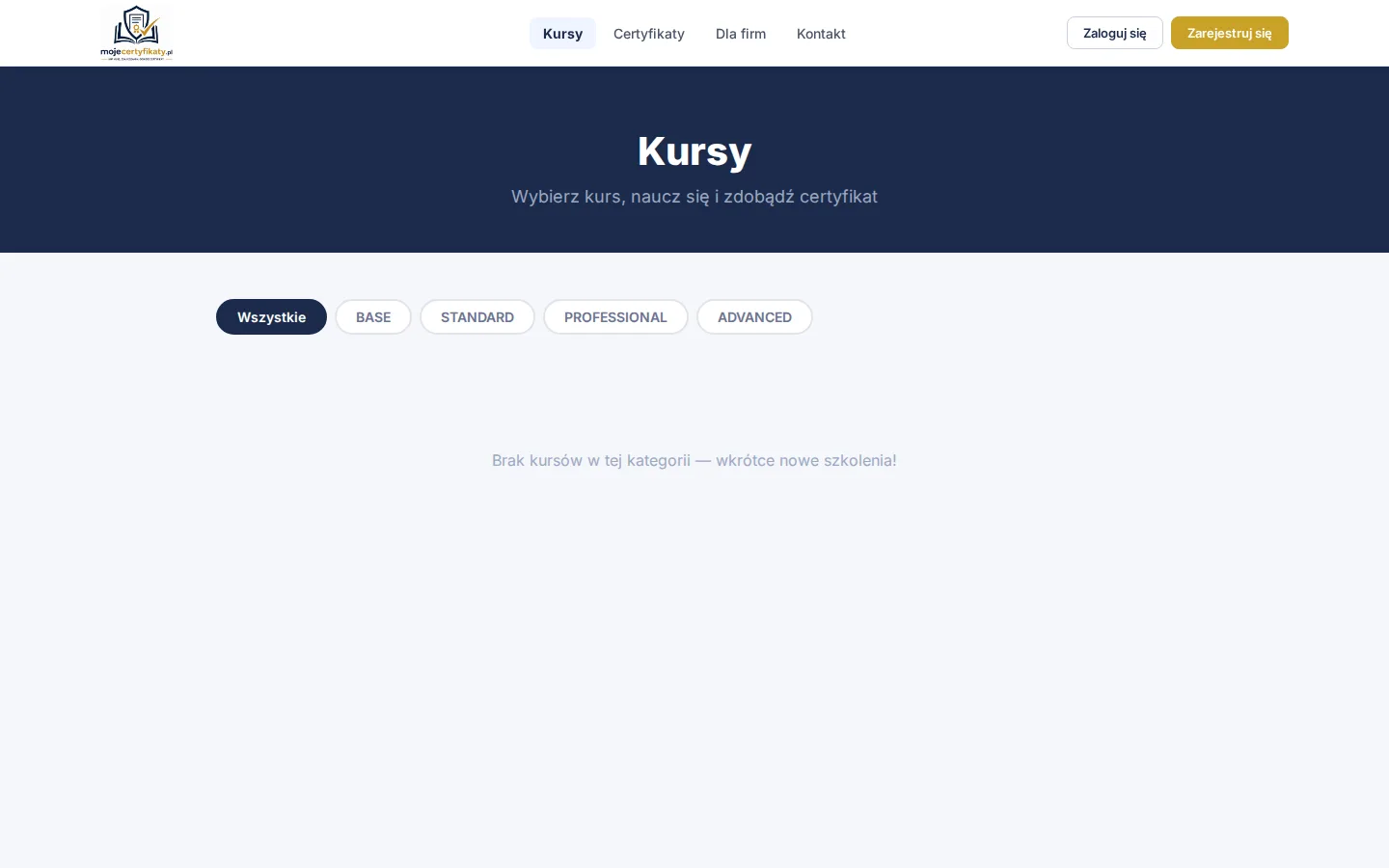Screen dimensions: 1389x868
Task: Navigate to Kontakt
Action: (x=821, y=34)
